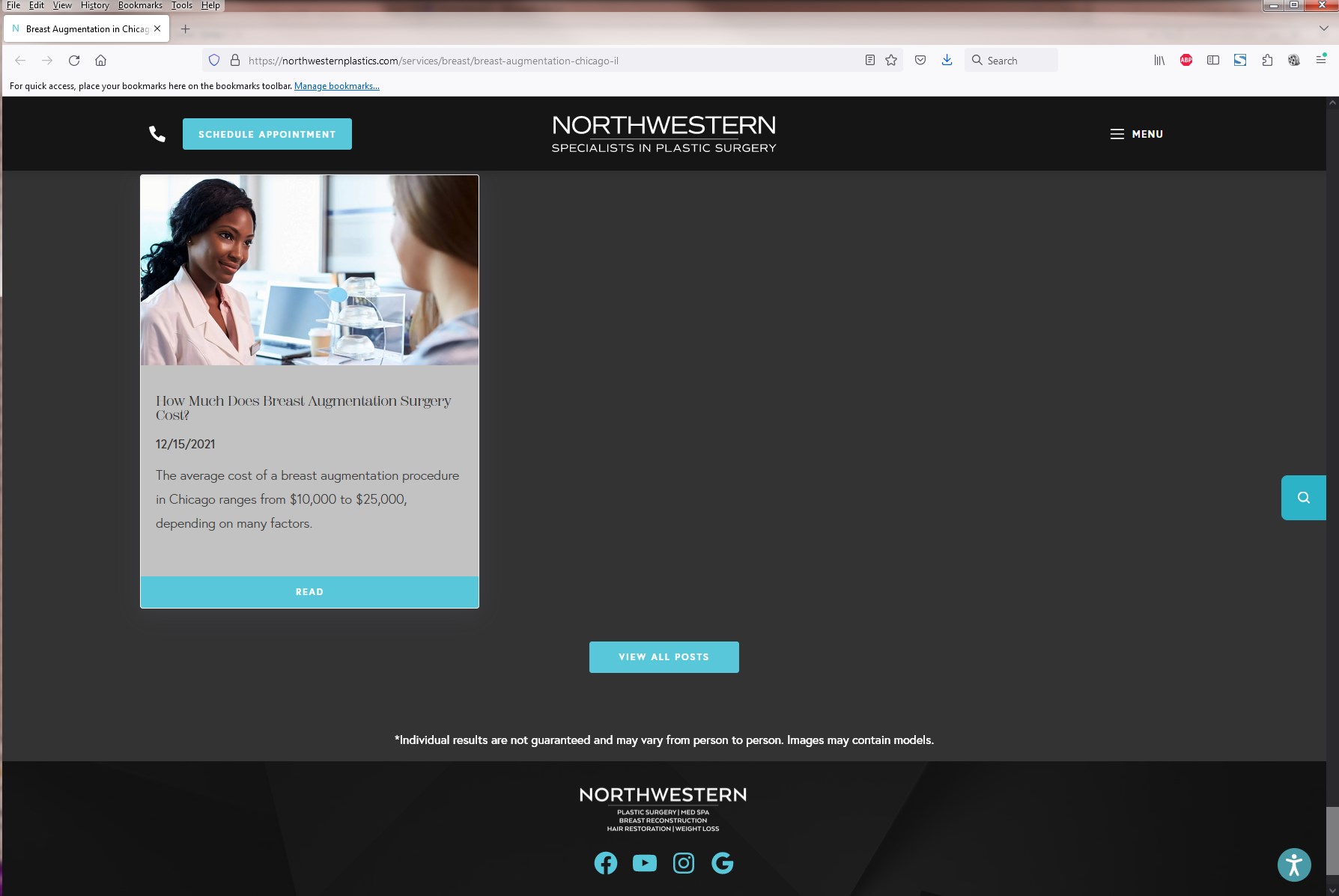
Task: Click the floating site search icon
Action: pyautogui.click(x=1304, y=498)
